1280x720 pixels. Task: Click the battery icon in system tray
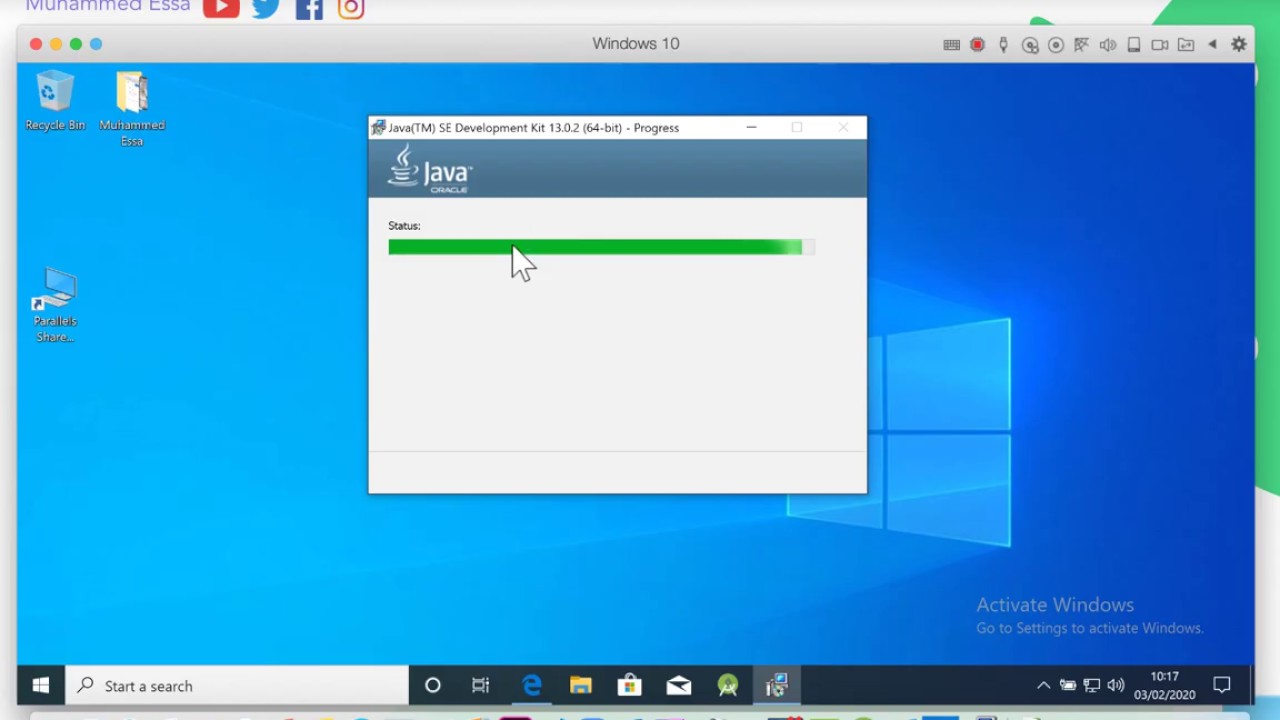point(1068,686)
